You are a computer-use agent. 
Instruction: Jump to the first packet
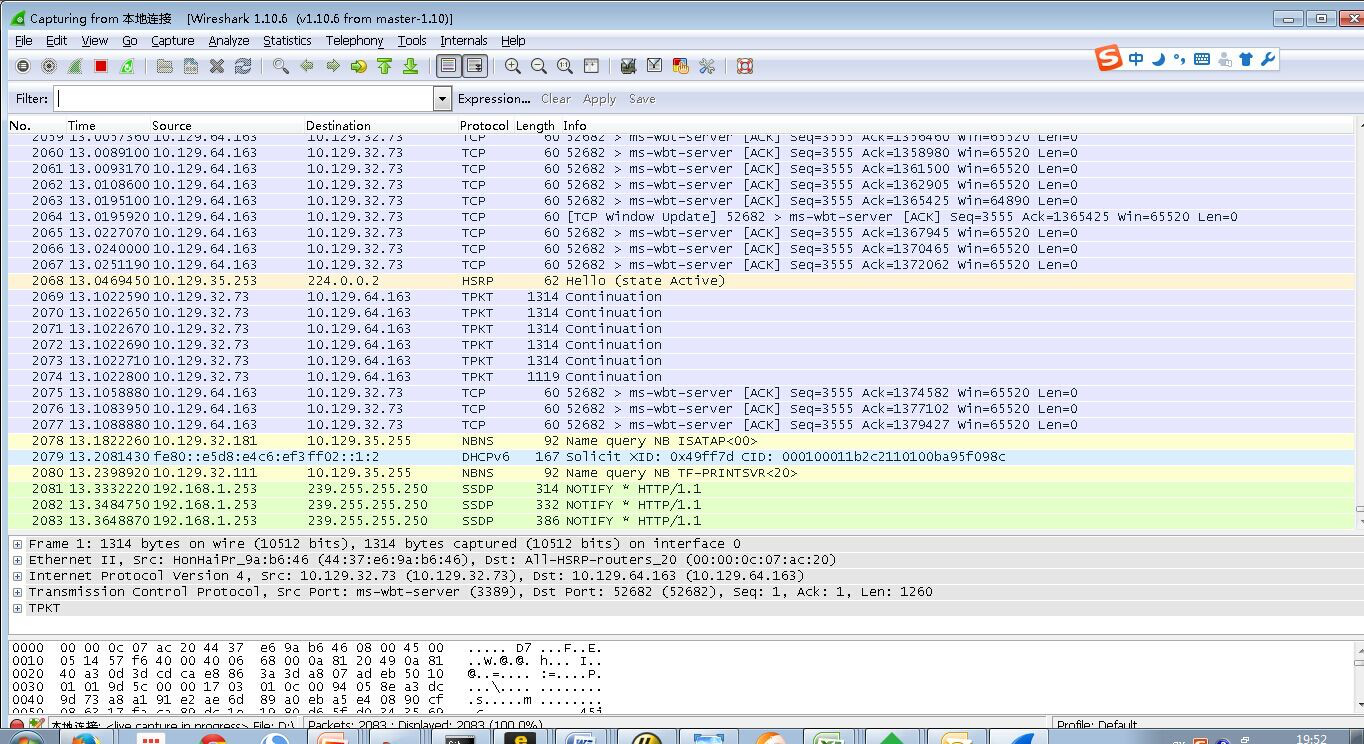click(385, 66)
